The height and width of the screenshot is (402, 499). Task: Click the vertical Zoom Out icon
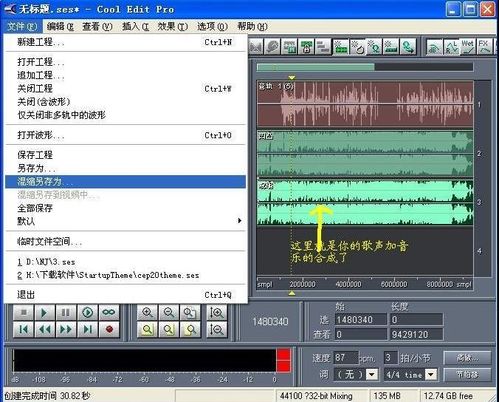coord(216,330)
